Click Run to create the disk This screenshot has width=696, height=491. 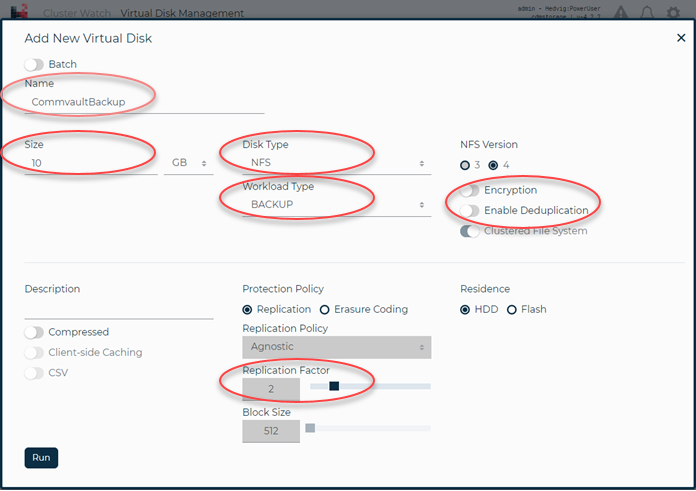[x=41, y=458]
